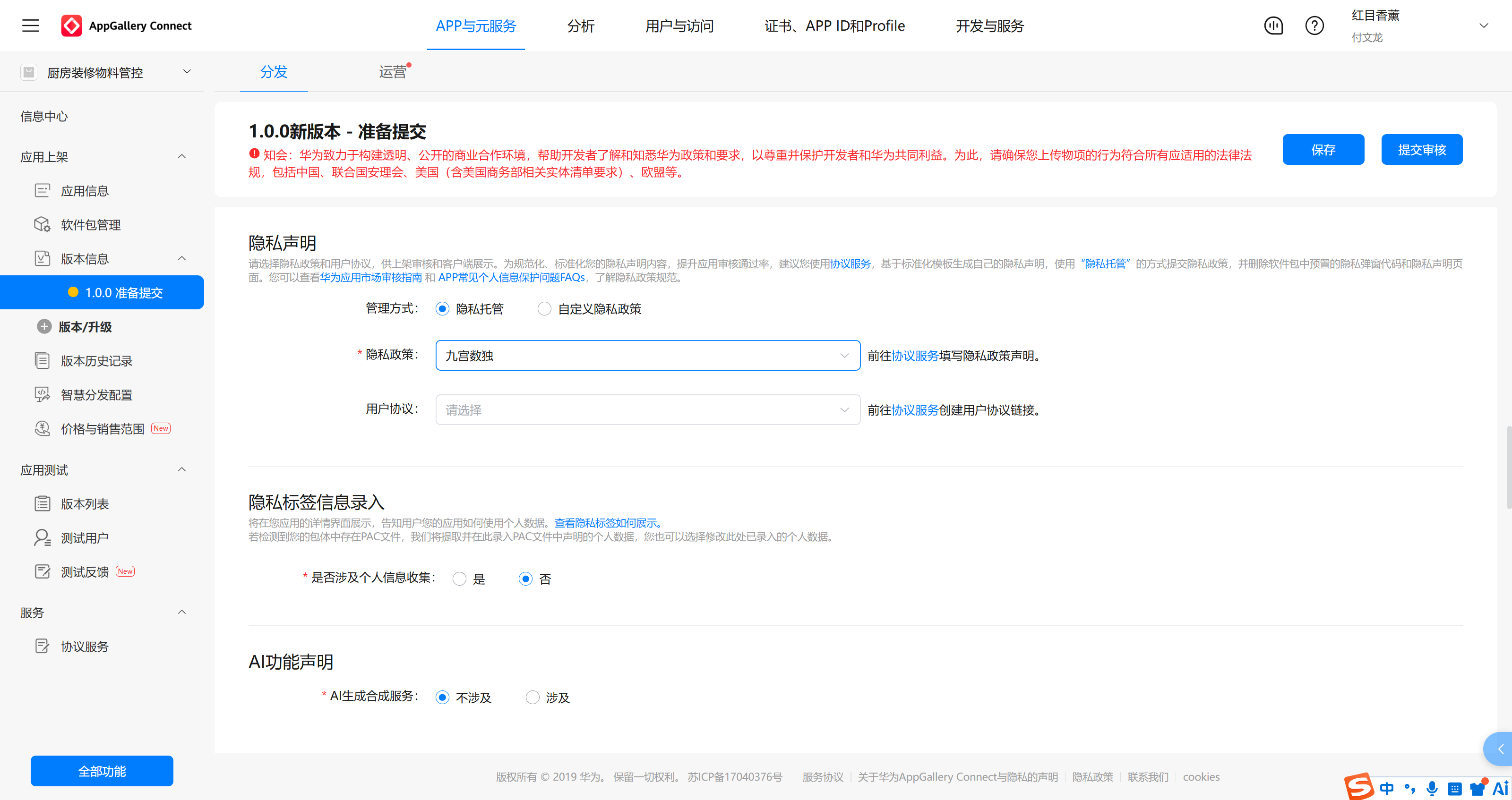Select the 隐私托管 radio option
Screen dimensions: 1512x800
click(x=443, y=308)
